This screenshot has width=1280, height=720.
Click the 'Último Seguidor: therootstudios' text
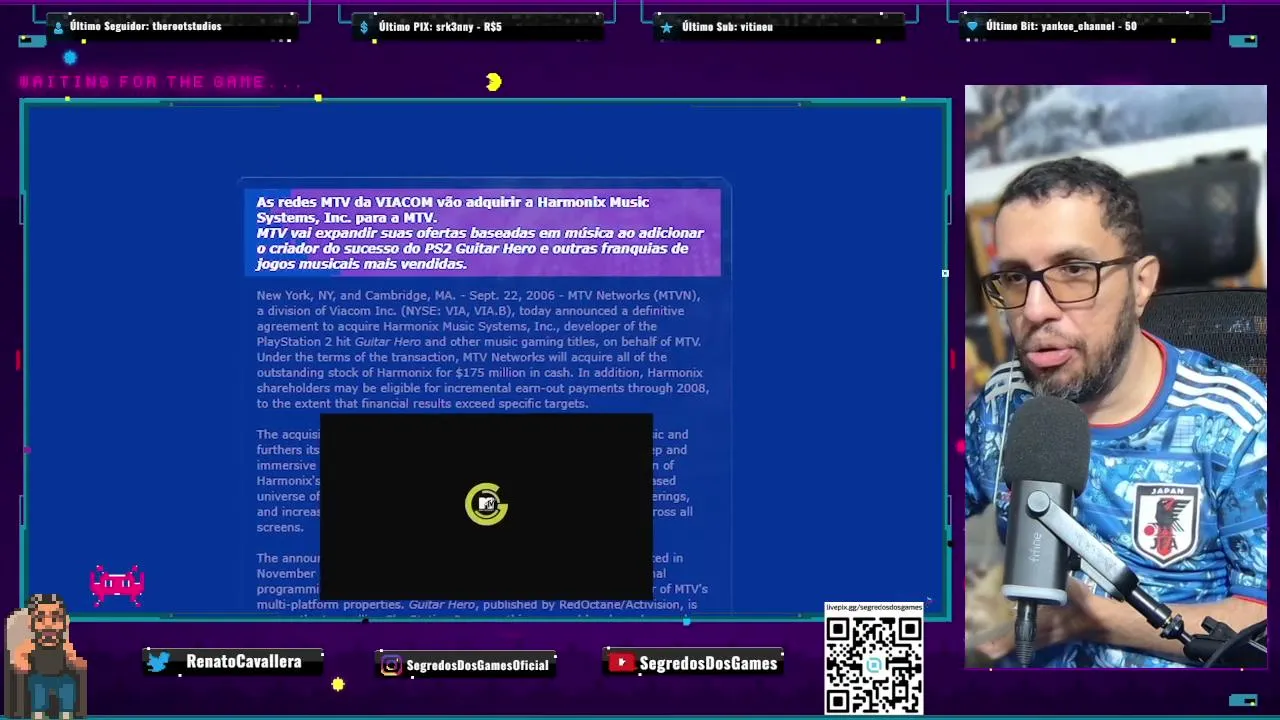pos(146,26)
